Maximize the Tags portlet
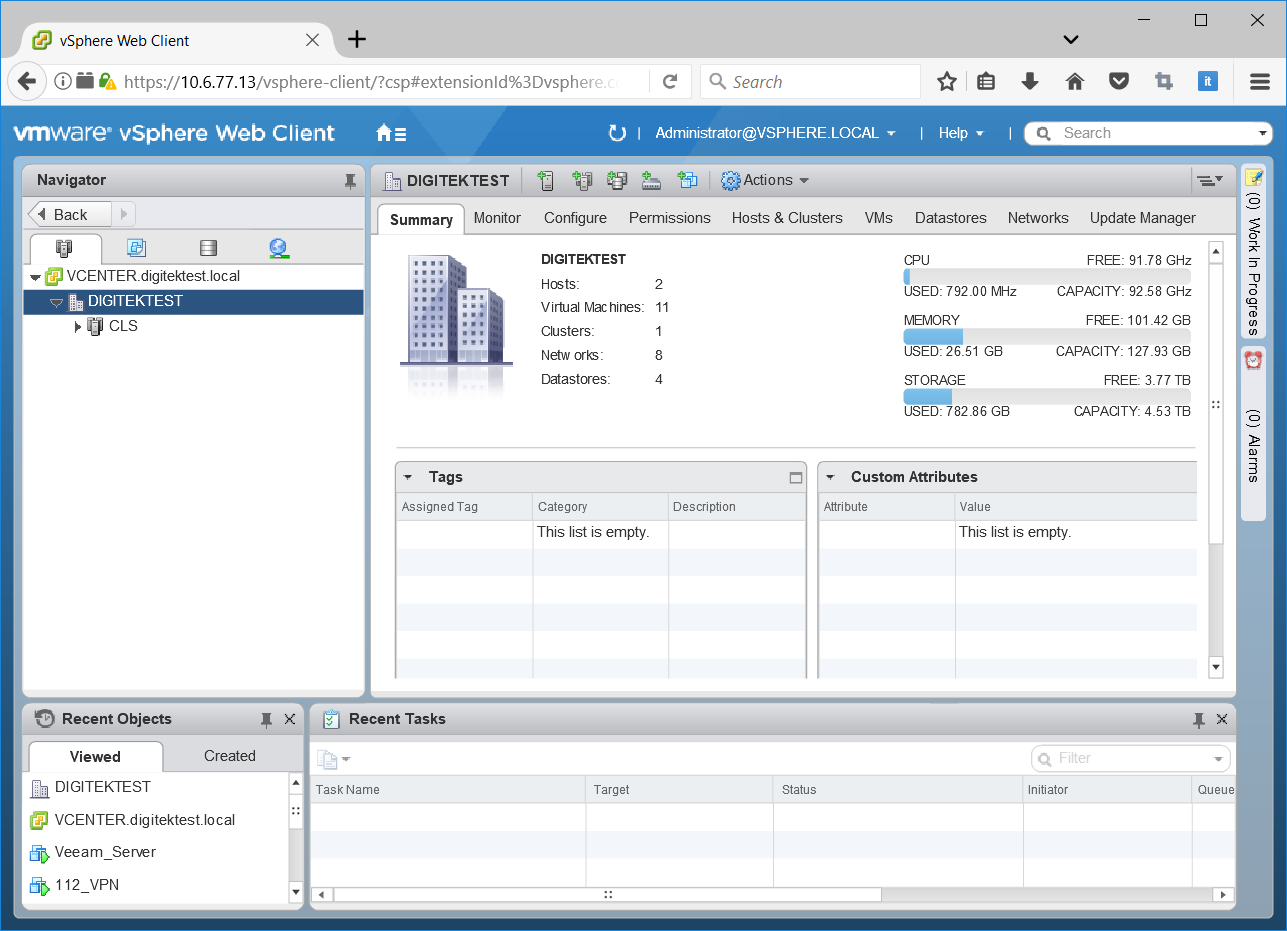Screen dimensions: 1287x931 pos(796,478)
